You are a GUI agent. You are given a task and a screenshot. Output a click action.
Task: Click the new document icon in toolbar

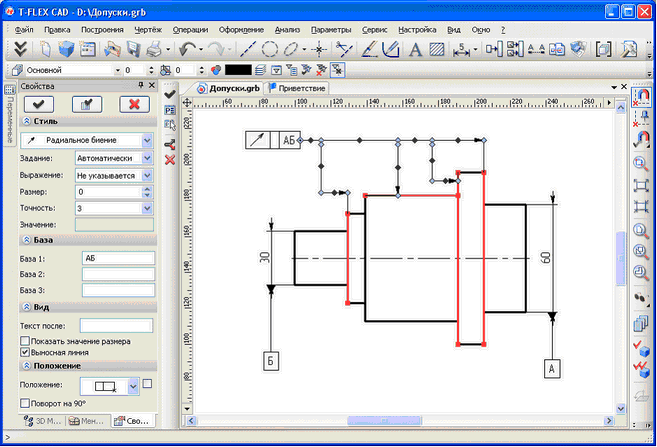pos(45,49)
